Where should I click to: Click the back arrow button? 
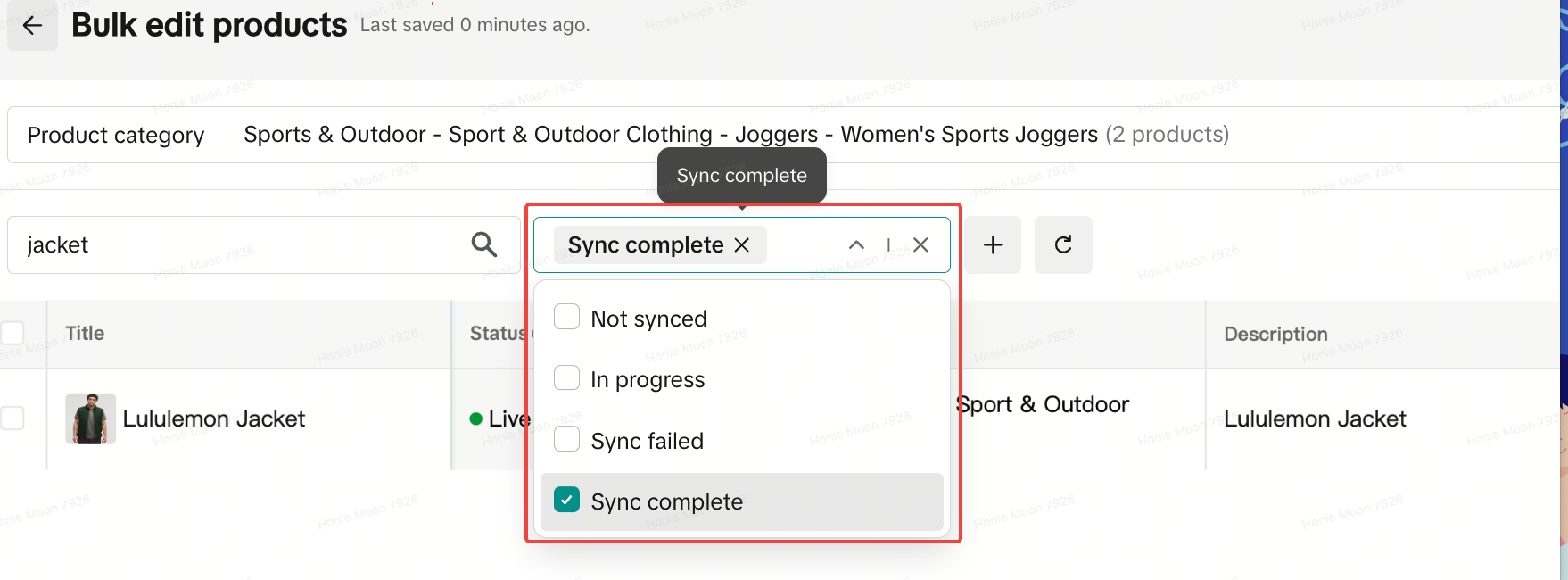pyautogui.click(x=32, y=26)
